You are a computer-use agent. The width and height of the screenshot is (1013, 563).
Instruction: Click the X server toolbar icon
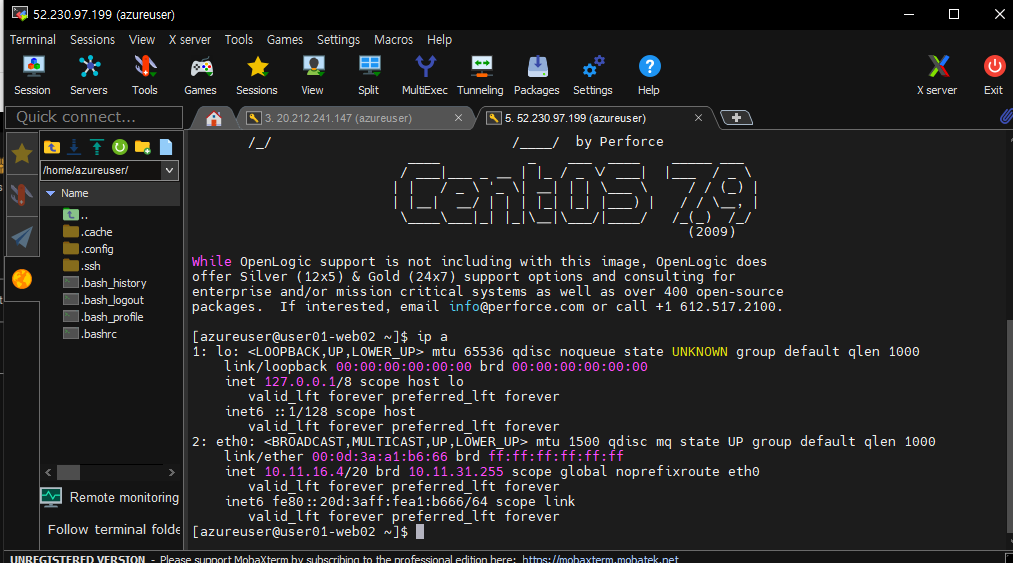point(937,75)
